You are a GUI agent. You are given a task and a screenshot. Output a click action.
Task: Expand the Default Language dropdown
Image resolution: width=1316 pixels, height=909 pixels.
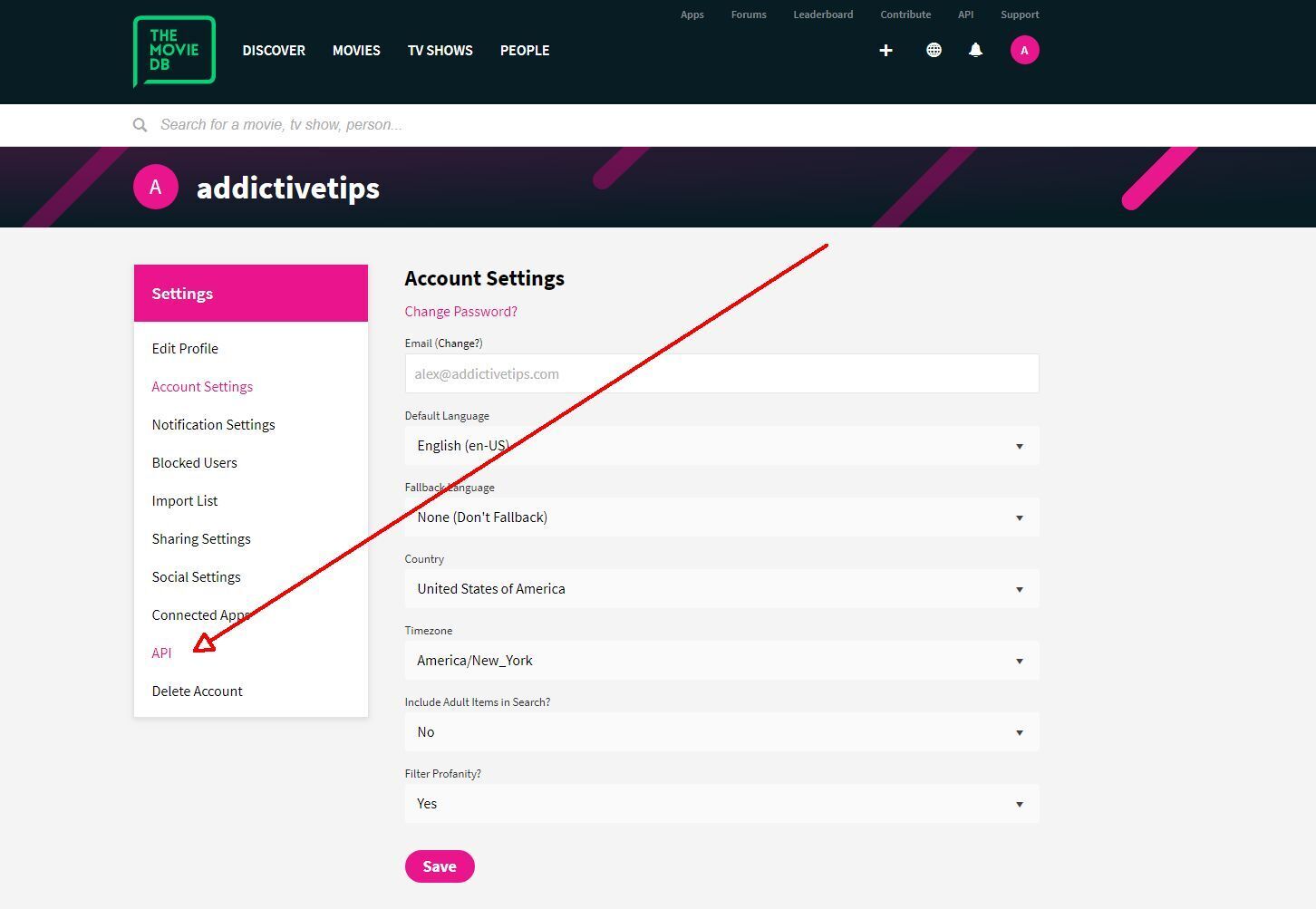(x=721, y=446)
